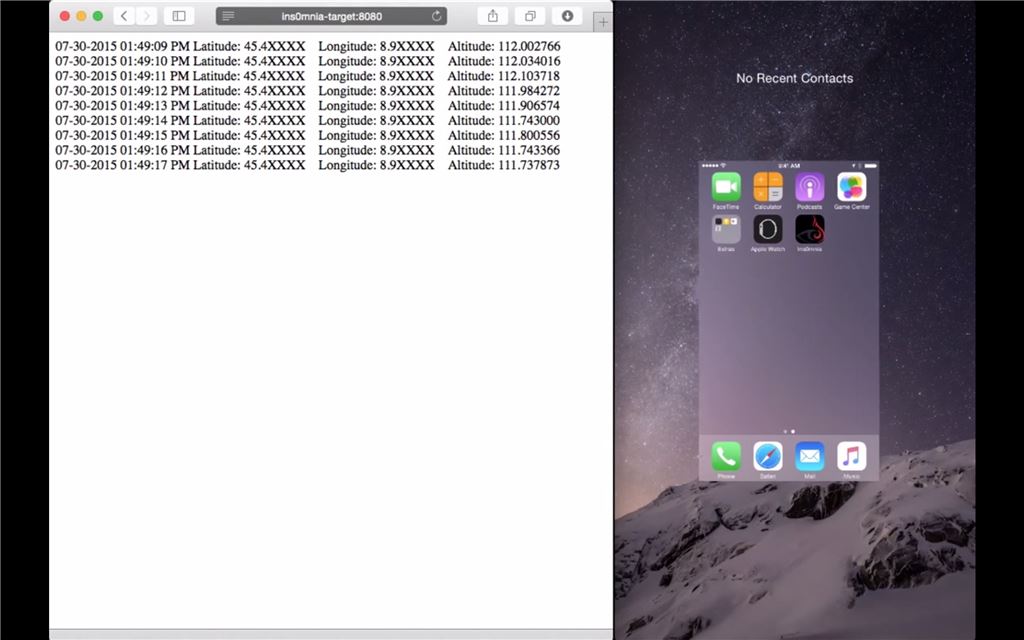Open Safari from the iPhone dock
The height and width of the screenshot is (640, 1024).
click(768, 456)
